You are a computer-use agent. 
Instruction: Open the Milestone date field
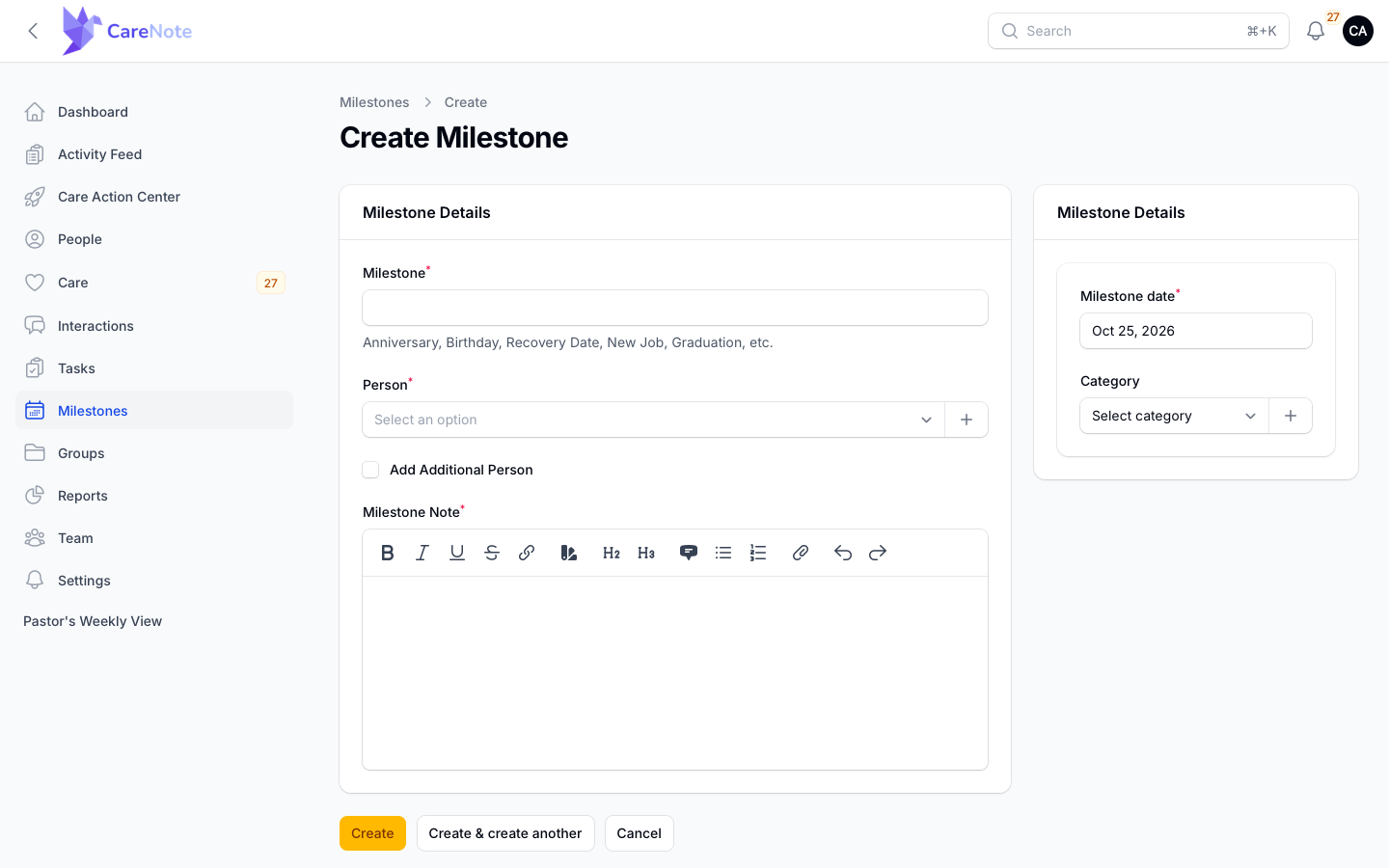[1196, 331]
